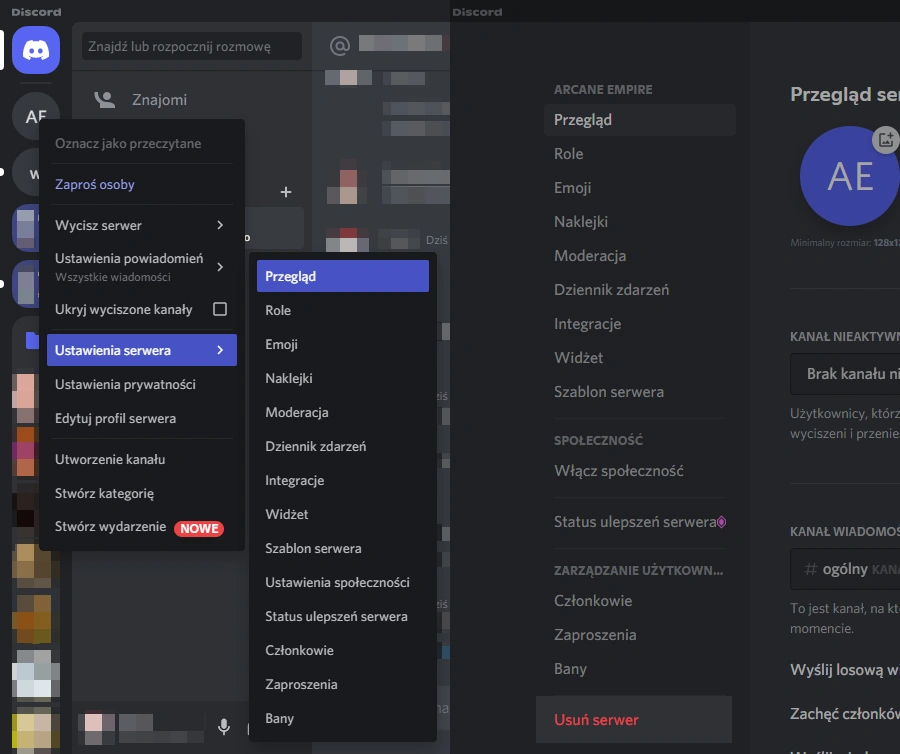
Task: Open the mentions @ icon
Action: tap(340, 45)
